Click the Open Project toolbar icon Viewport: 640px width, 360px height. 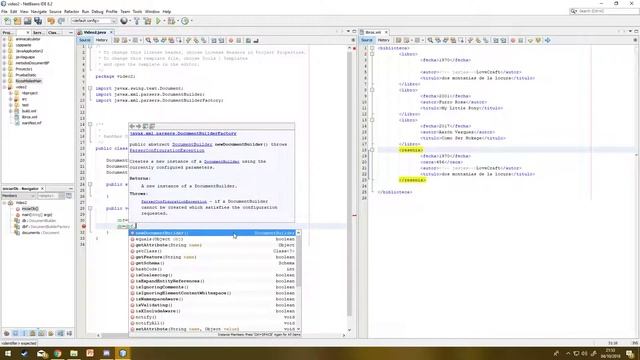[x=27, y=21]
